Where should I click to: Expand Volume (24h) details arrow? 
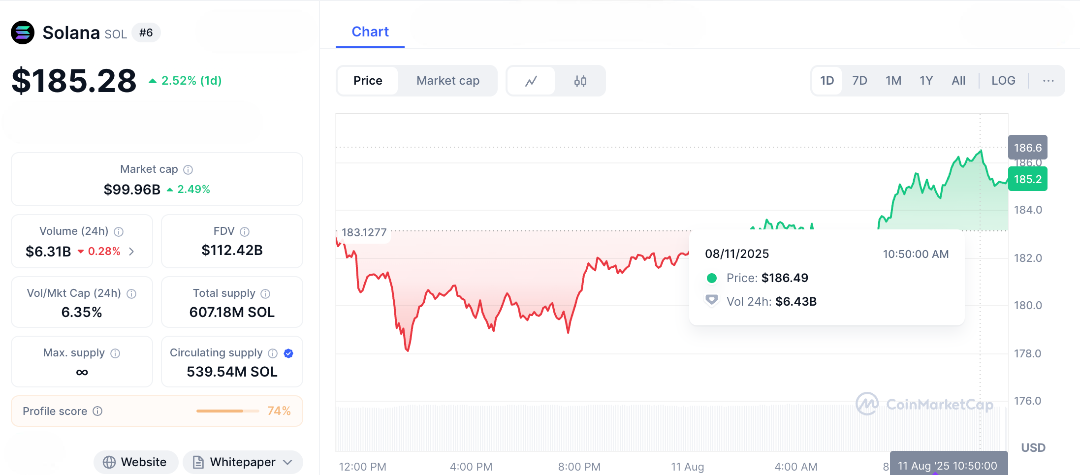[x=132, y=251]
